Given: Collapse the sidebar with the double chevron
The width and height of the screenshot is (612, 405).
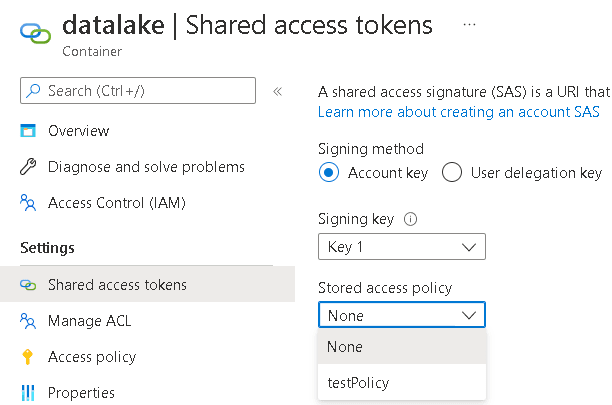Looking at the screenshot, I should [278, 91].
